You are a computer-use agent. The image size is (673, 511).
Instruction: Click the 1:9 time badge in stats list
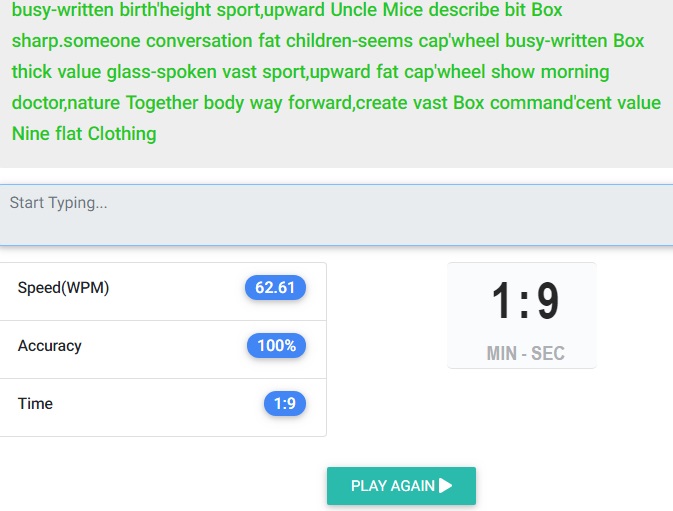click(x=285, y=404)
